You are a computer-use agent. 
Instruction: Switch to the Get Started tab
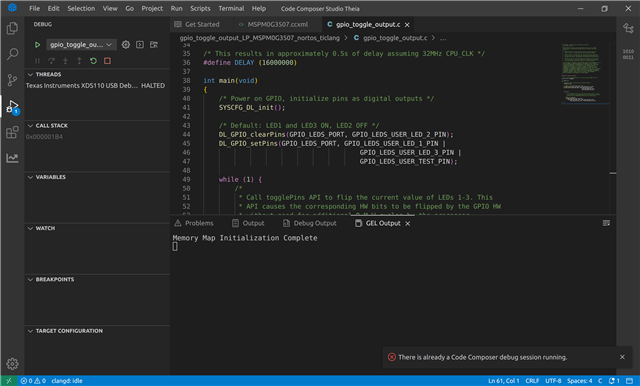click(x=202, y=24)
